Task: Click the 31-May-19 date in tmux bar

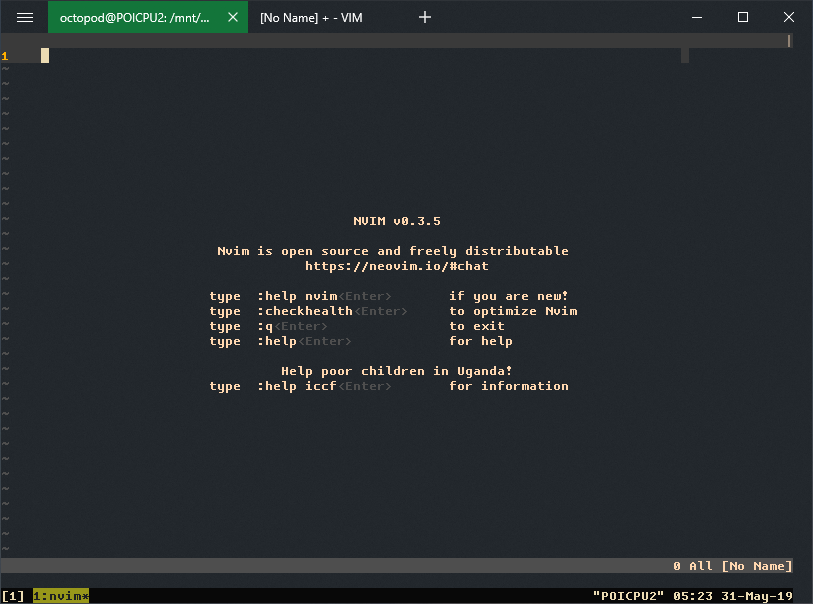Action: 756,596
